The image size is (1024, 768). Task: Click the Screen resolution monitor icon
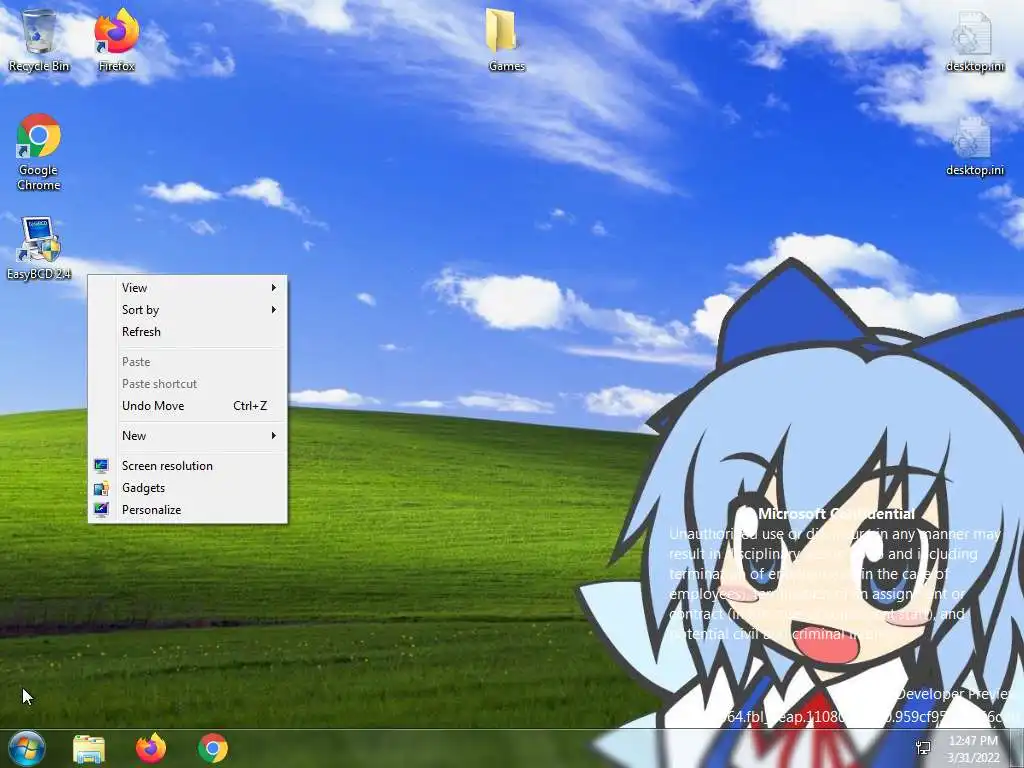pos(101,466)
